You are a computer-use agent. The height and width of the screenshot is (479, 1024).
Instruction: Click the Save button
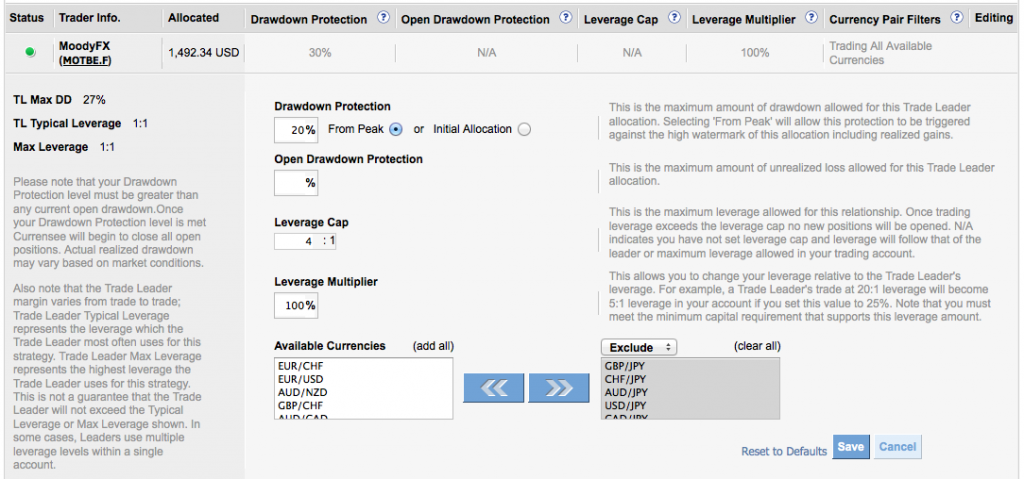851,447
